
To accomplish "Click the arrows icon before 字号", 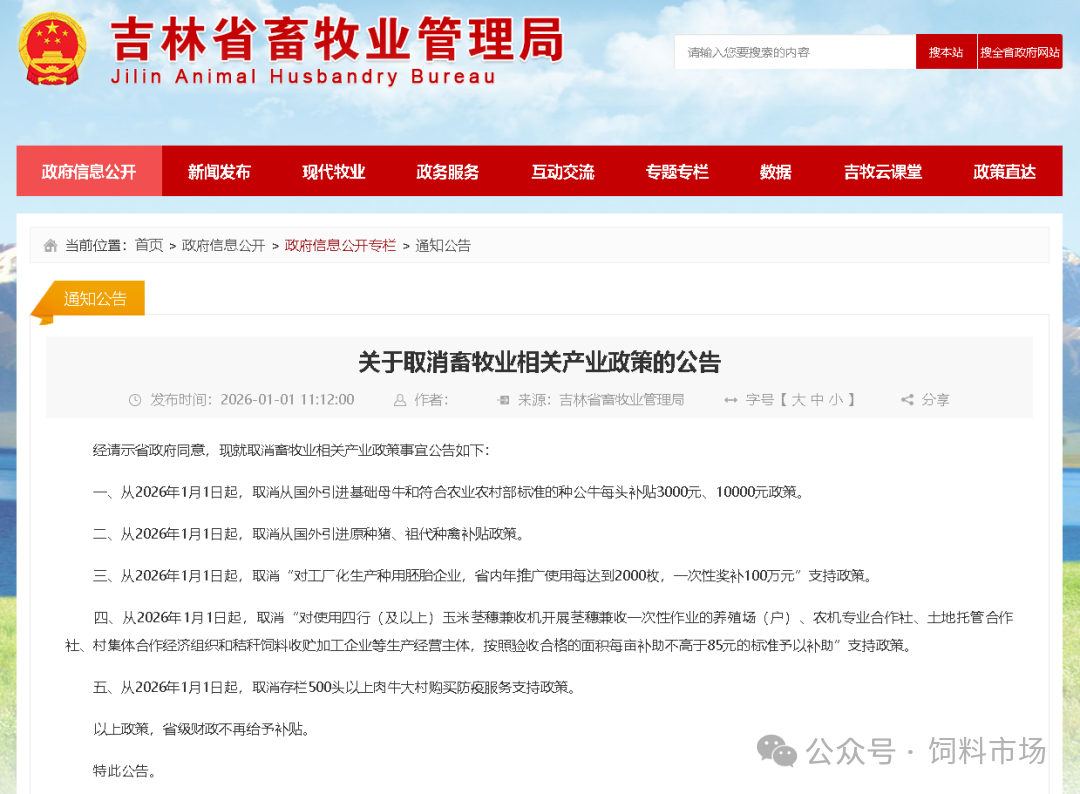I will [x=731, y=399].
